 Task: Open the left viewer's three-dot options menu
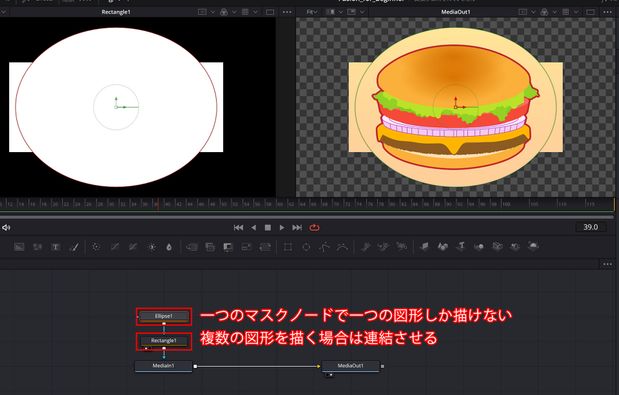point(287,12)
